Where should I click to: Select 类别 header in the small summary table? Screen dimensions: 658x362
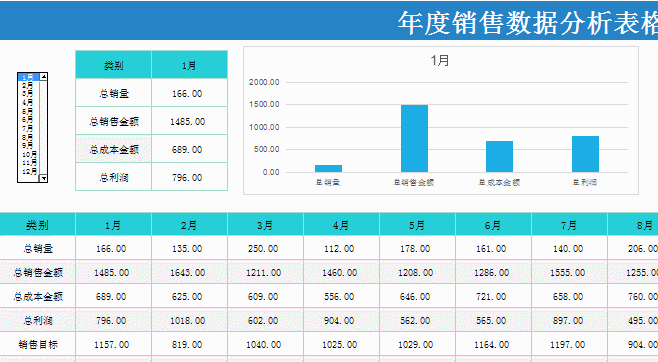coord(113,65)
